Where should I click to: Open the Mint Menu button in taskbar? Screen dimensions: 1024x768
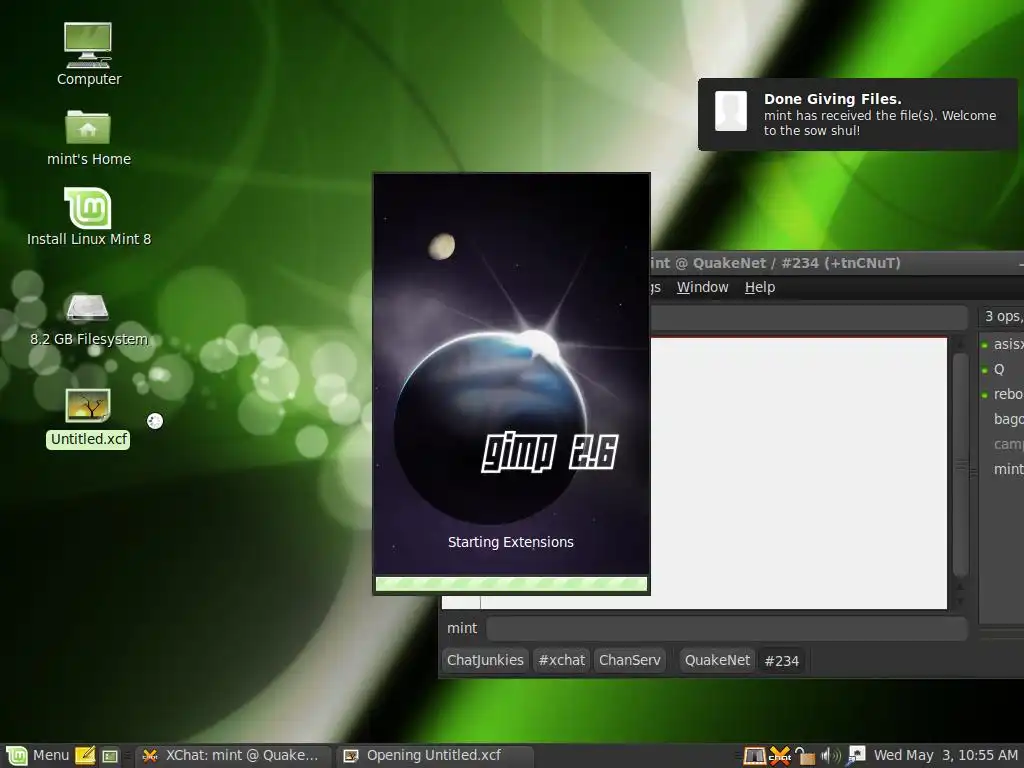(x=37, y=756)
